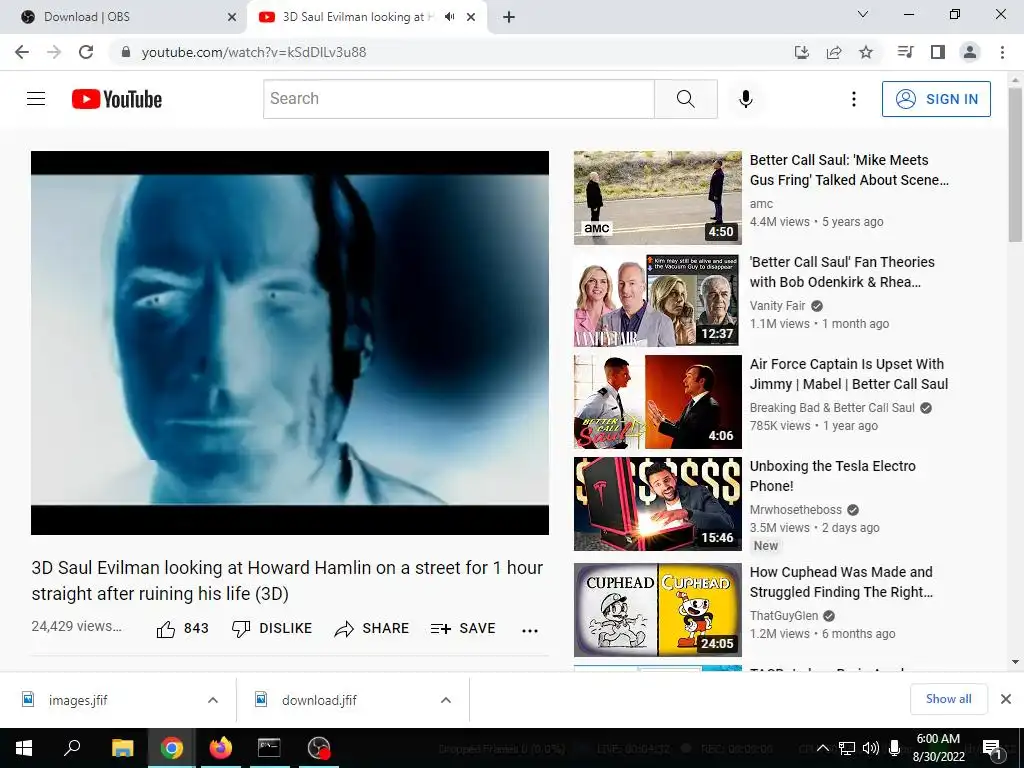Open Chrome tab search chevron

pos(863,14)
